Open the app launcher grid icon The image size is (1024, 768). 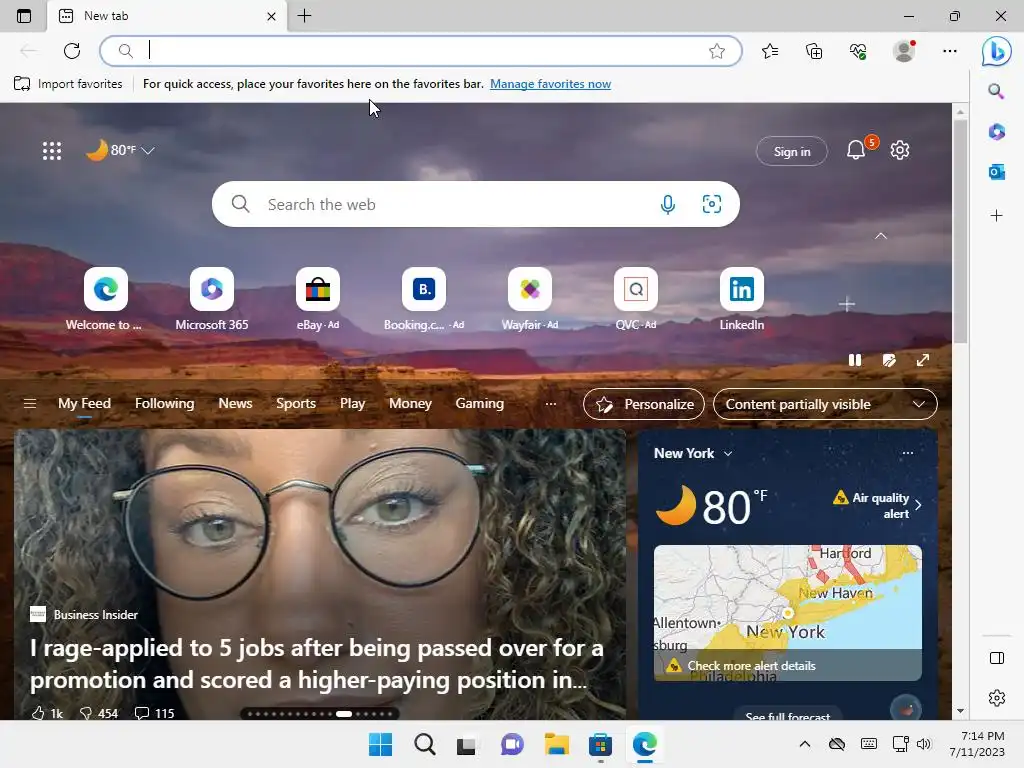[x=52, y=151]
